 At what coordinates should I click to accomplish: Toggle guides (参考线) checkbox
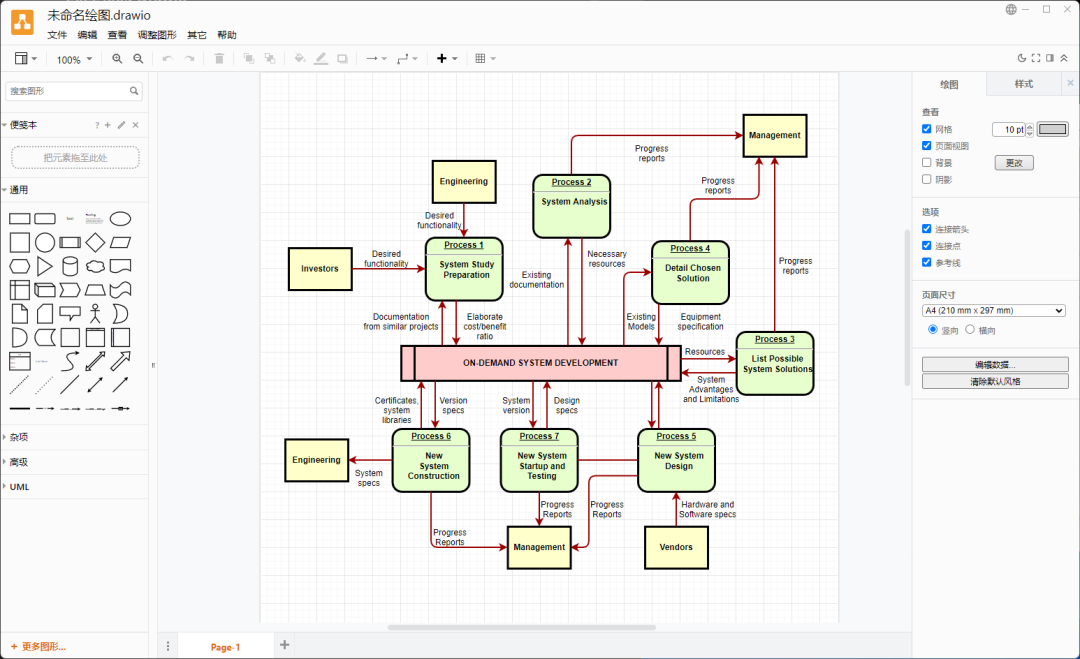926,262
